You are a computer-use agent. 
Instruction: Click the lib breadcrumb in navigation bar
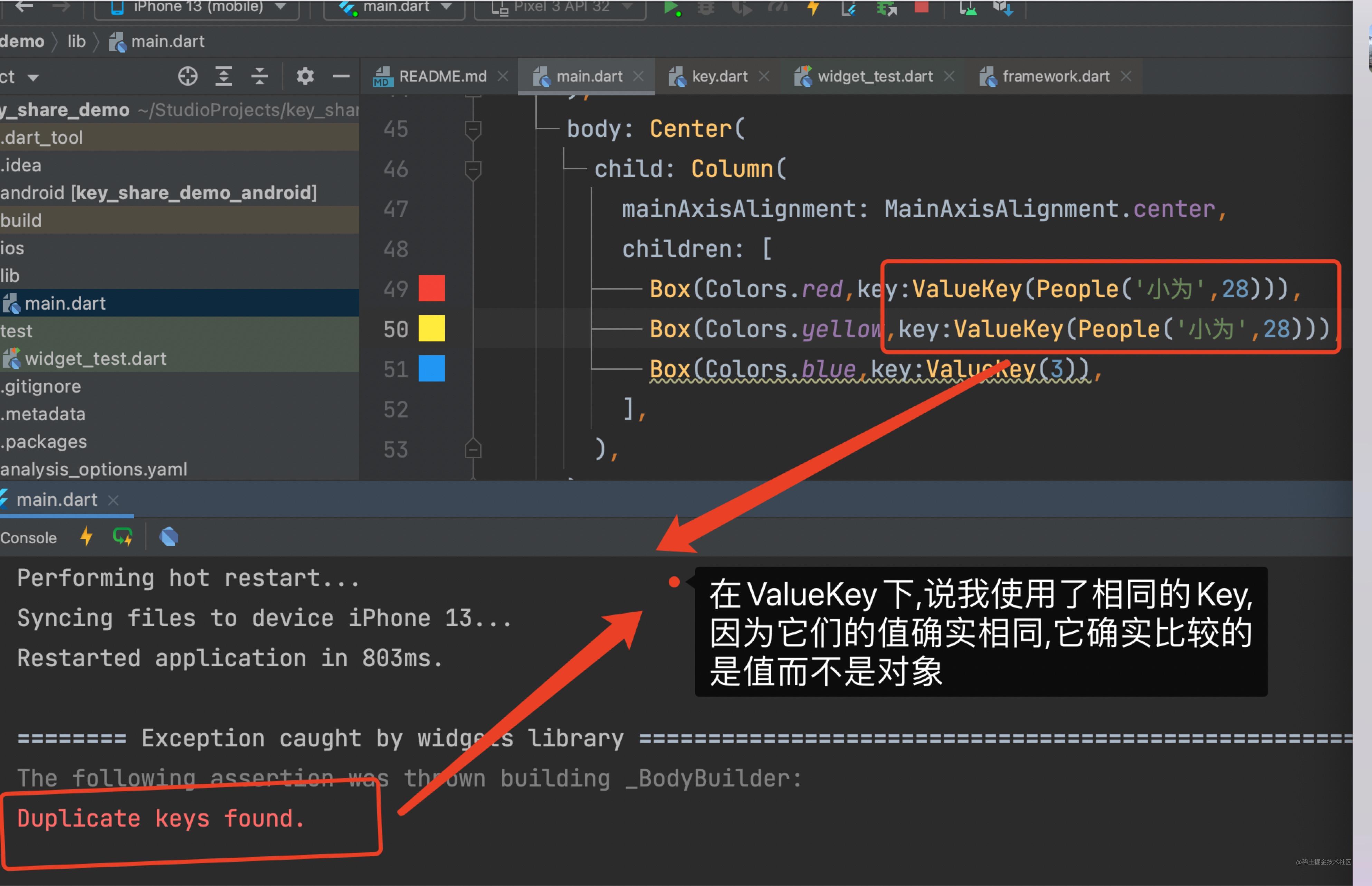(x=76, y=41)
